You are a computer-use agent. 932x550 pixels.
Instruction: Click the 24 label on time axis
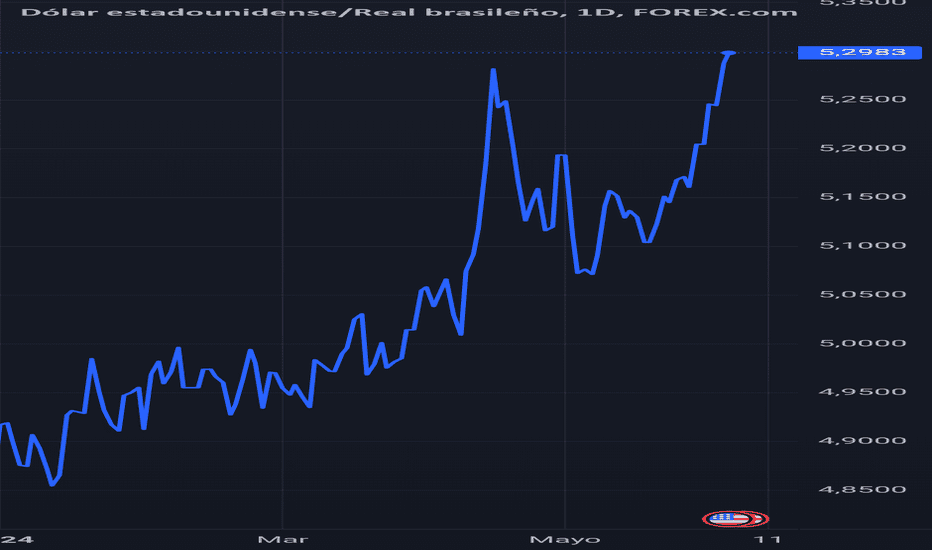point(17,540)
